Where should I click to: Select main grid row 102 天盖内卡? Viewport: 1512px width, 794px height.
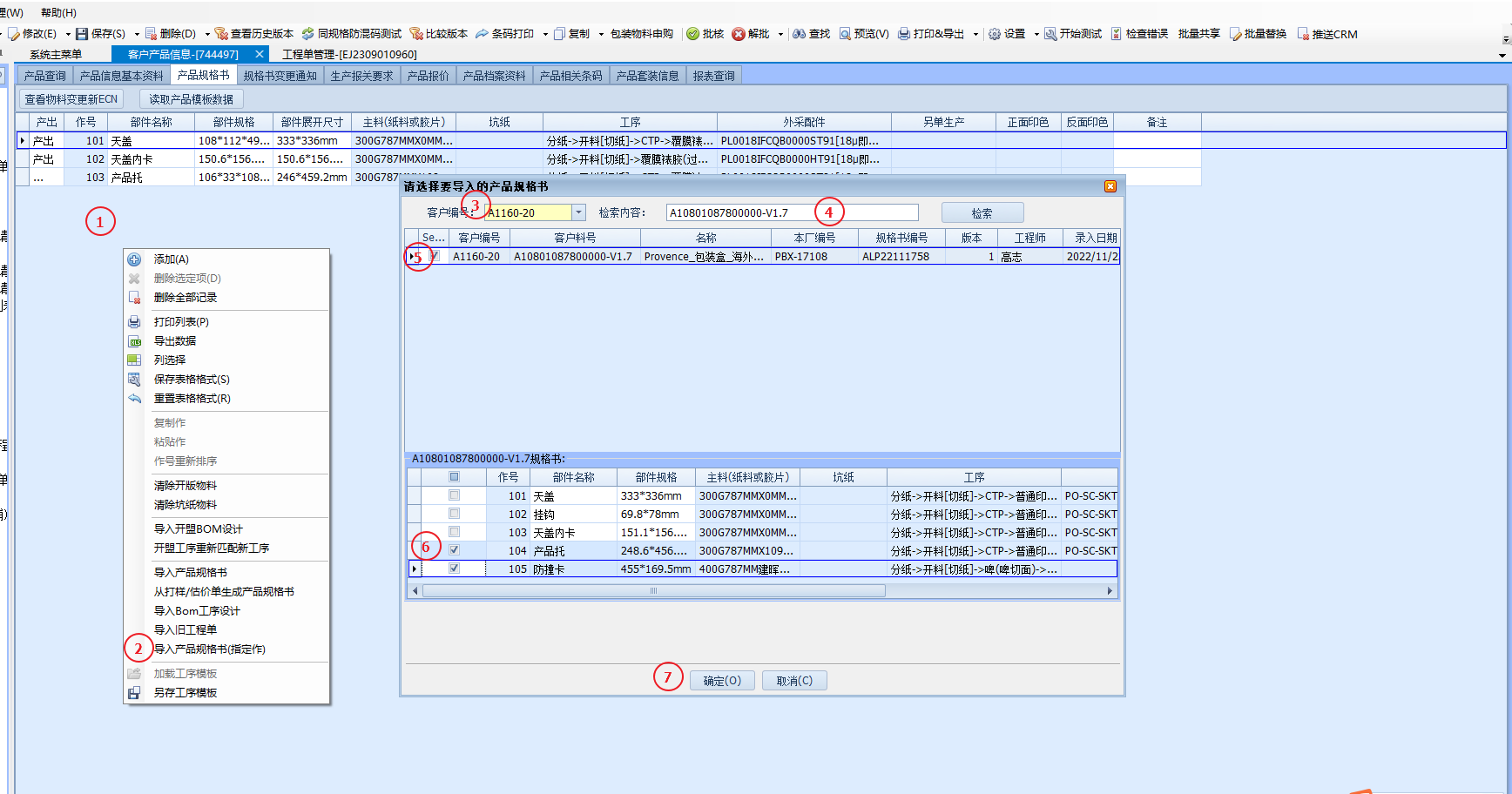click(610, 159)
